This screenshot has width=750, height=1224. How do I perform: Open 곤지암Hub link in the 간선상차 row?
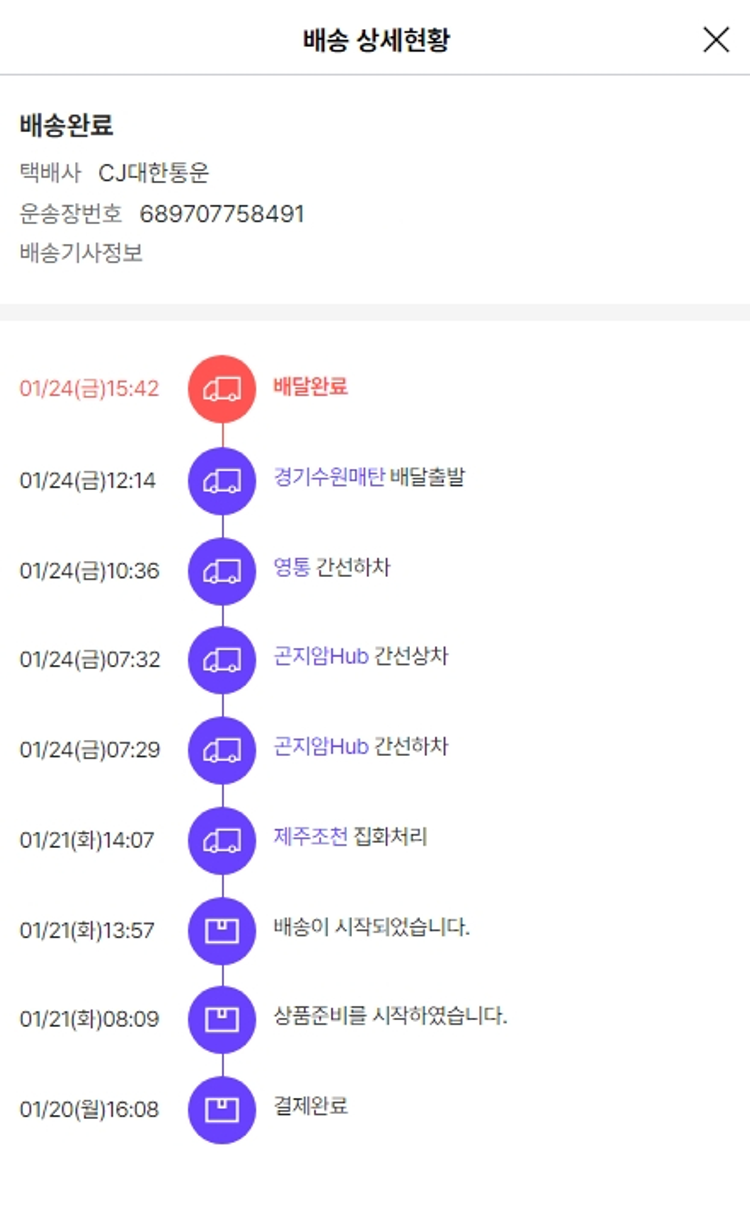click(x=321, y=657)
